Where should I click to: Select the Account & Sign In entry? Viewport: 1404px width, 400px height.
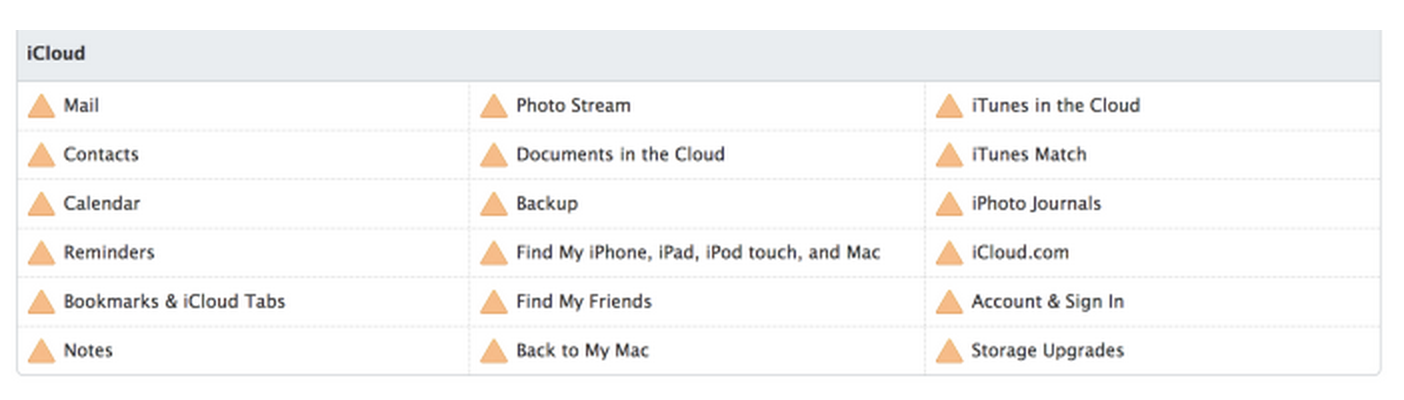point(1047,302)
